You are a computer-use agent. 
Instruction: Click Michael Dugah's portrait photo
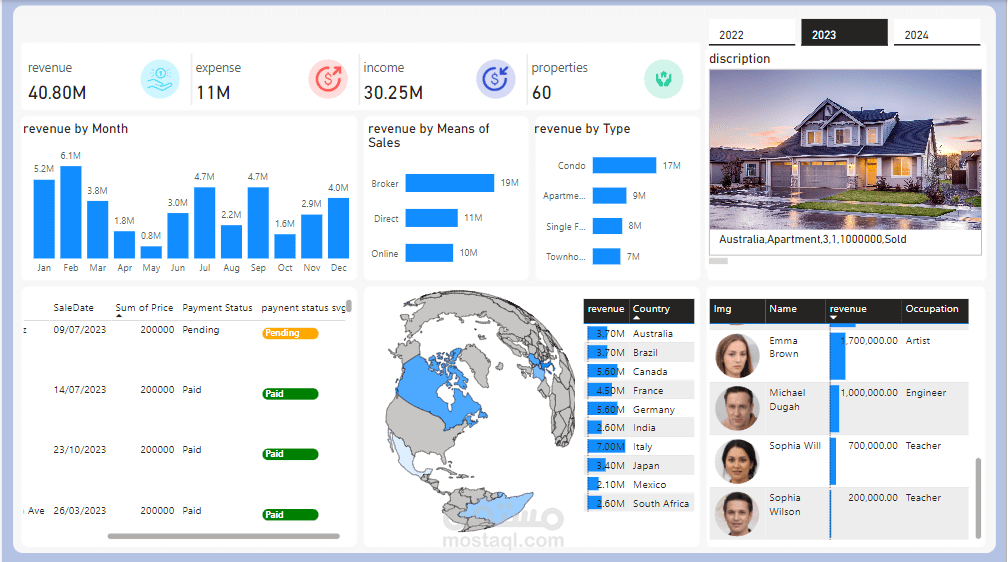tap(737, 408)
